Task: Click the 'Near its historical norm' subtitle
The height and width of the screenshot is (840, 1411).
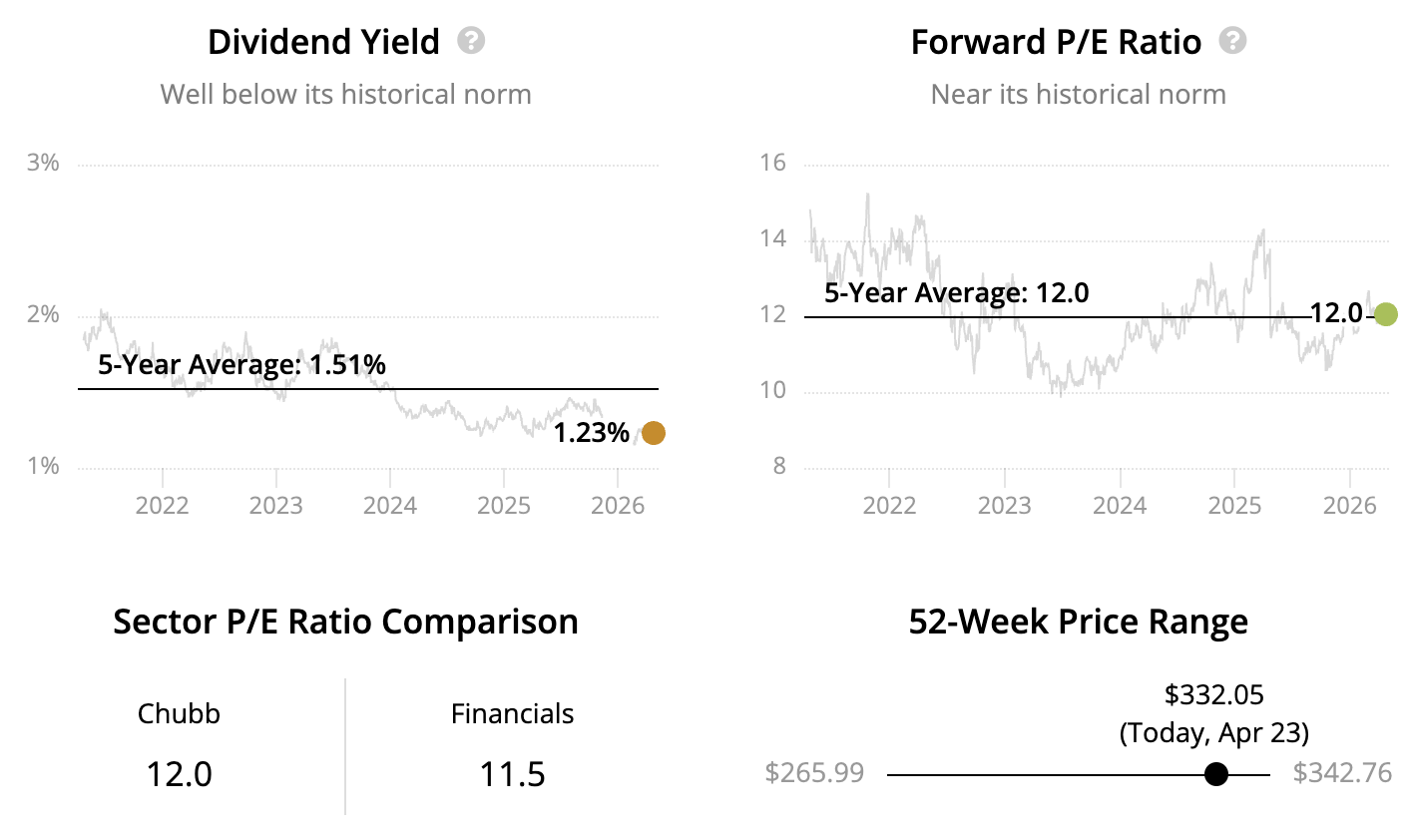Action: click(1078, 95)
